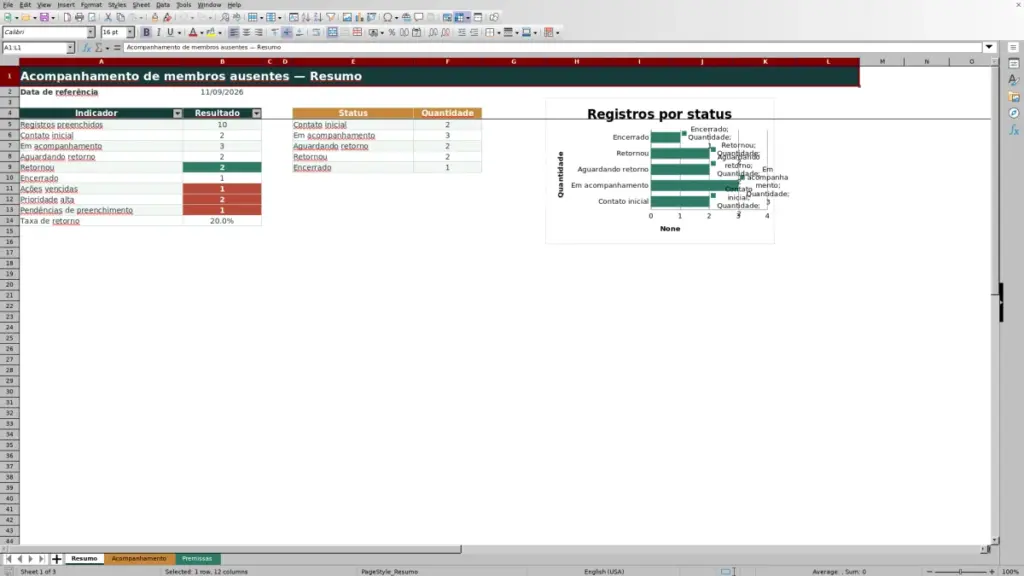Viewport: 1024px width, 576px height.
Task: Align text left
Action: pyautogui.click(x=234, y=32)
